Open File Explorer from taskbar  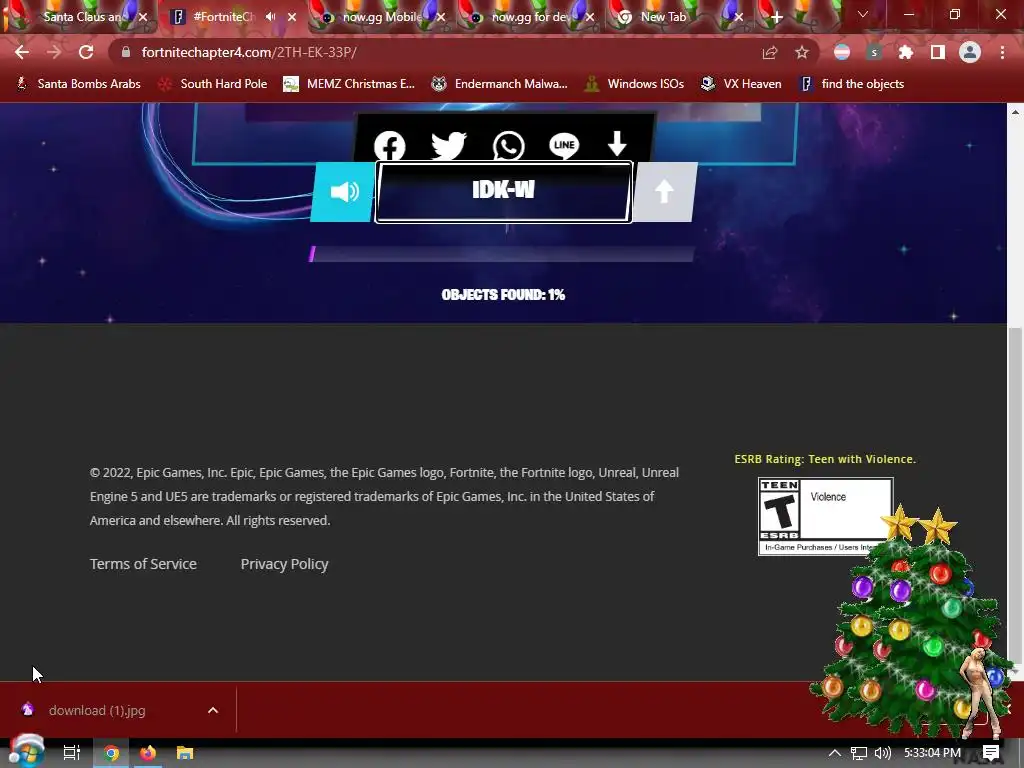pos(185,753)
